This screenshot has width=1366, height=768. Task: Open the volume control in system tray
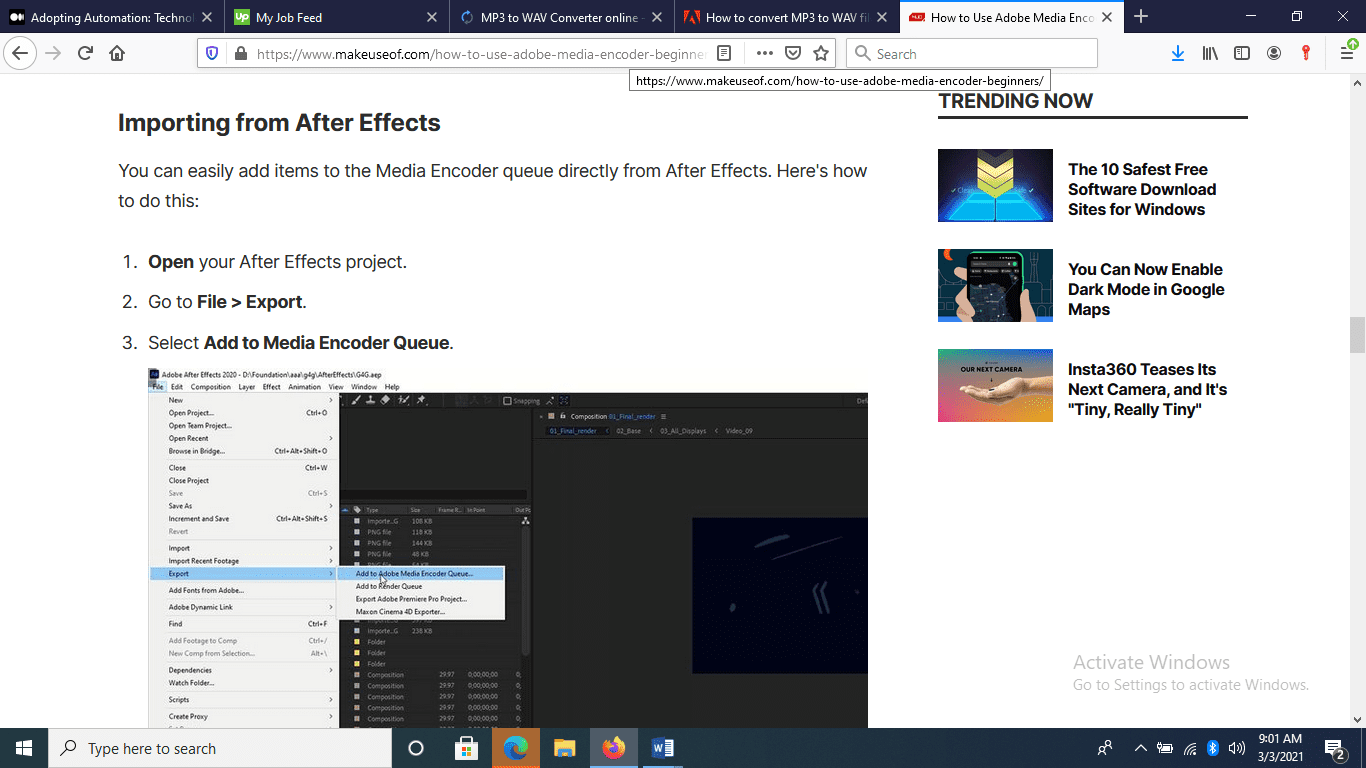[1237, 748]
